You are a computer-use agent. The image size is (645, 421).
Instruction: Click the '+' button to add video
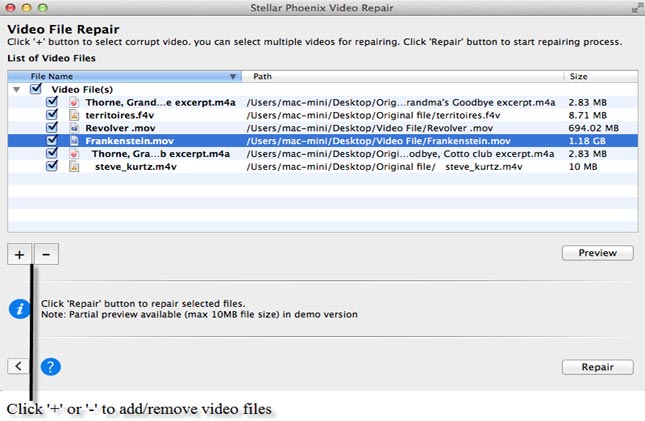pyautogui.click(x=19, y=254)
